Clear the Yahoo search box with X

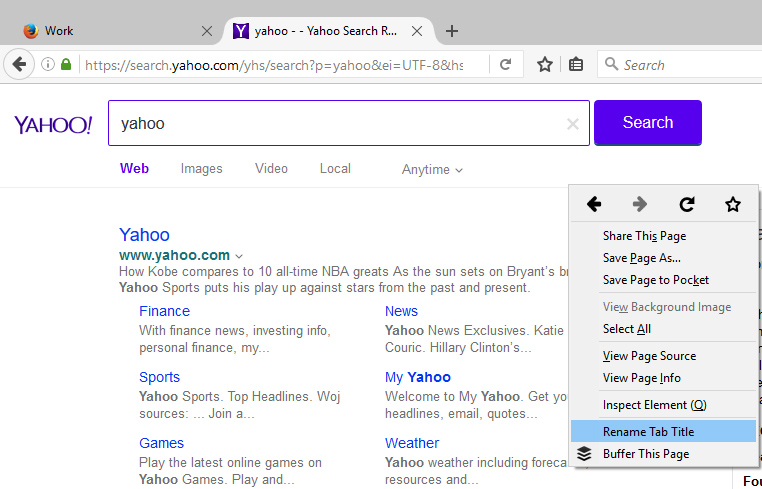click(x=572, y=124)
